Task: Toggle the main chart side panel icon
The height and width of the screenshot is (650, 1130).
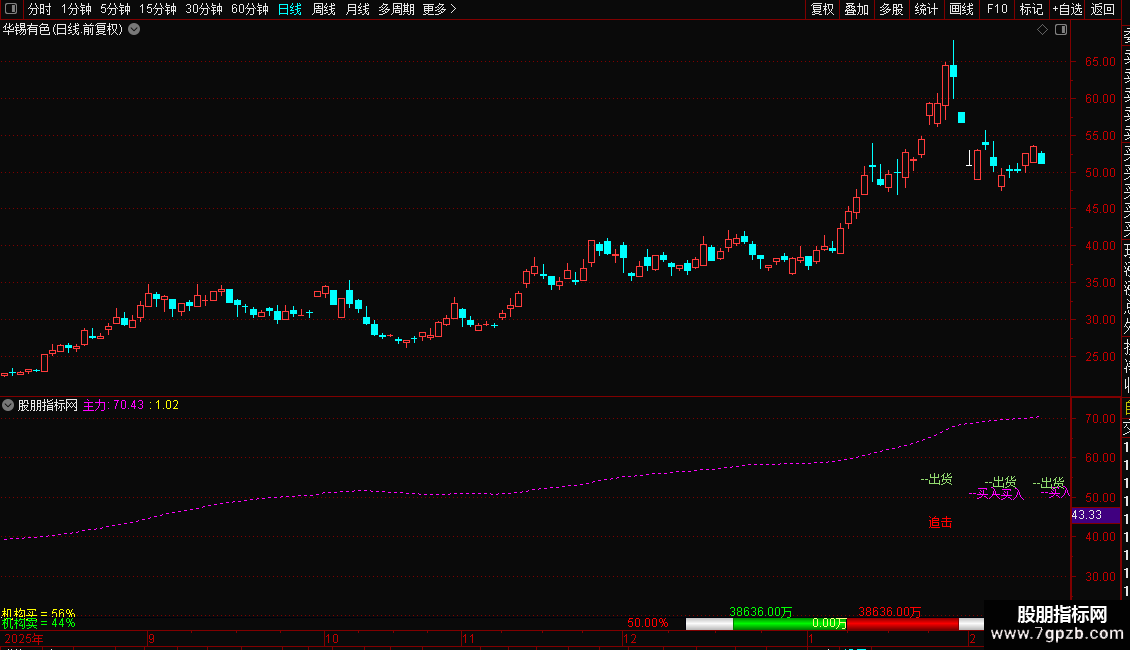Action: pyautogui.click(x=1061, y=30)
